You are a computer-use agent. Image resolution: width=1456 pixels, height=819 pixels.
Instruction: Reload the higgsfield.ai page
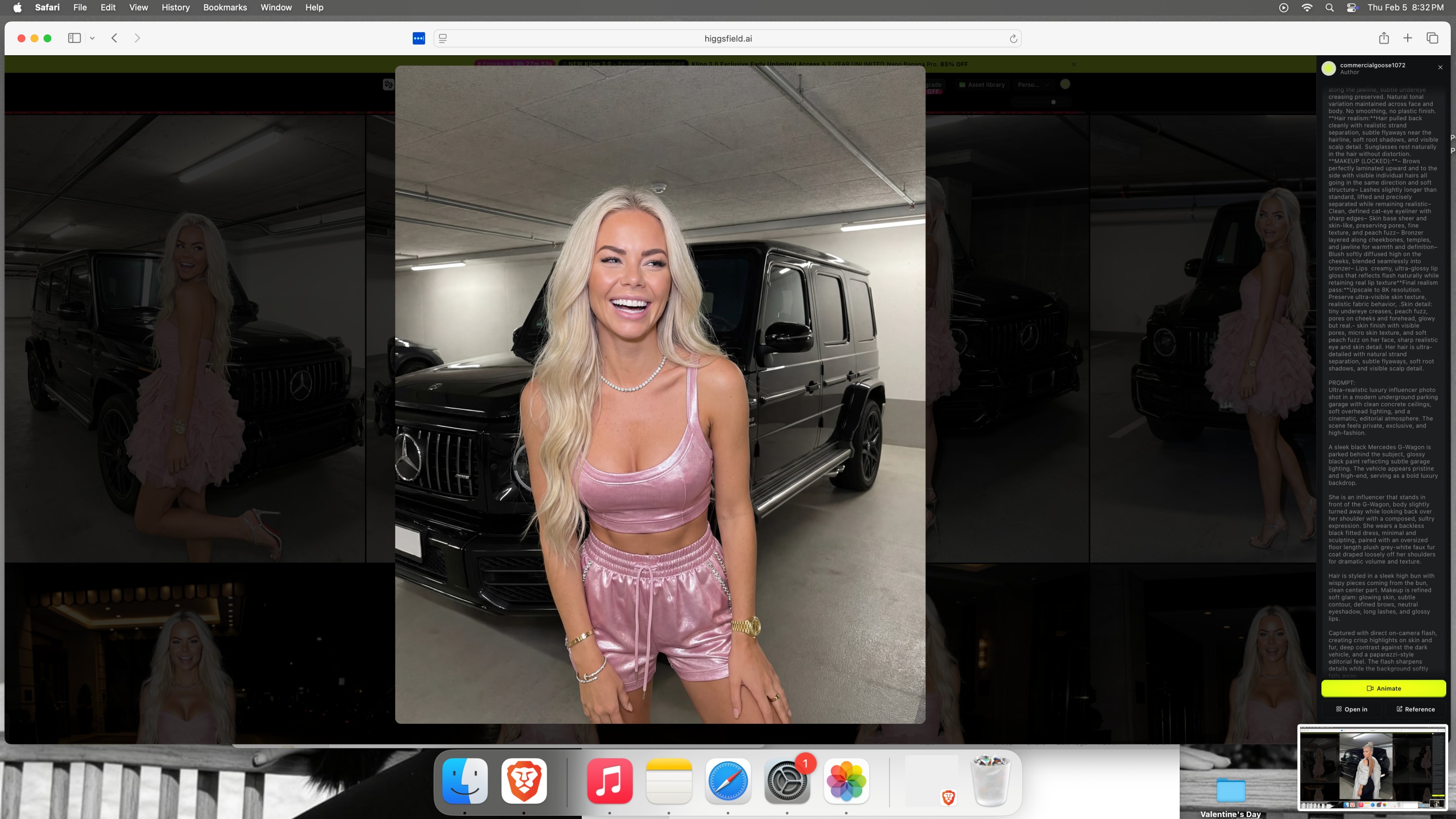(x=1013, y=39)
